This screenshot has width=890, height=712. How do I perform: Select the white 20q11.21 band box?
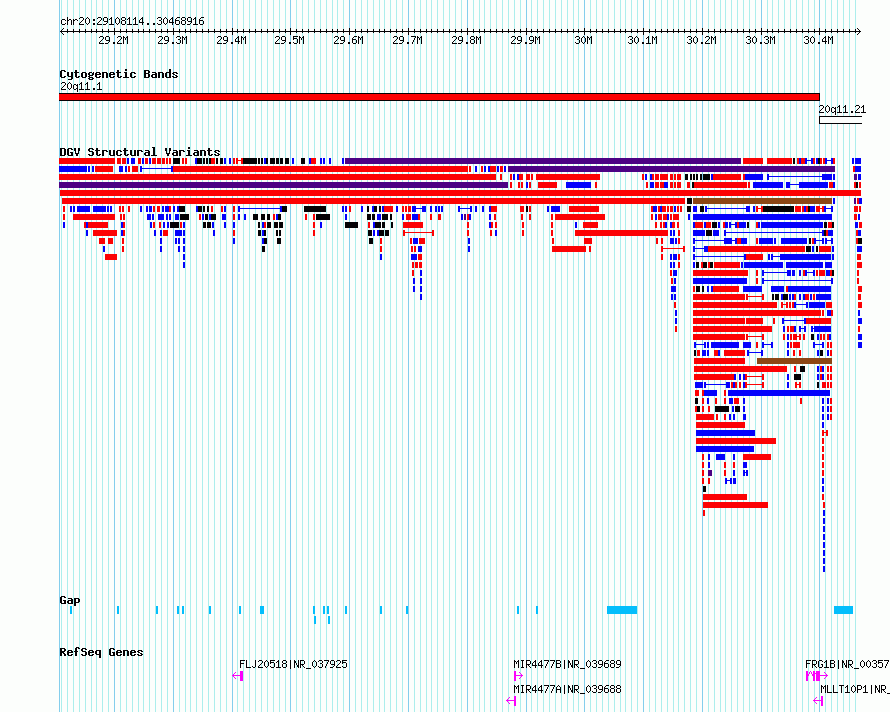(x=840, y=120)
